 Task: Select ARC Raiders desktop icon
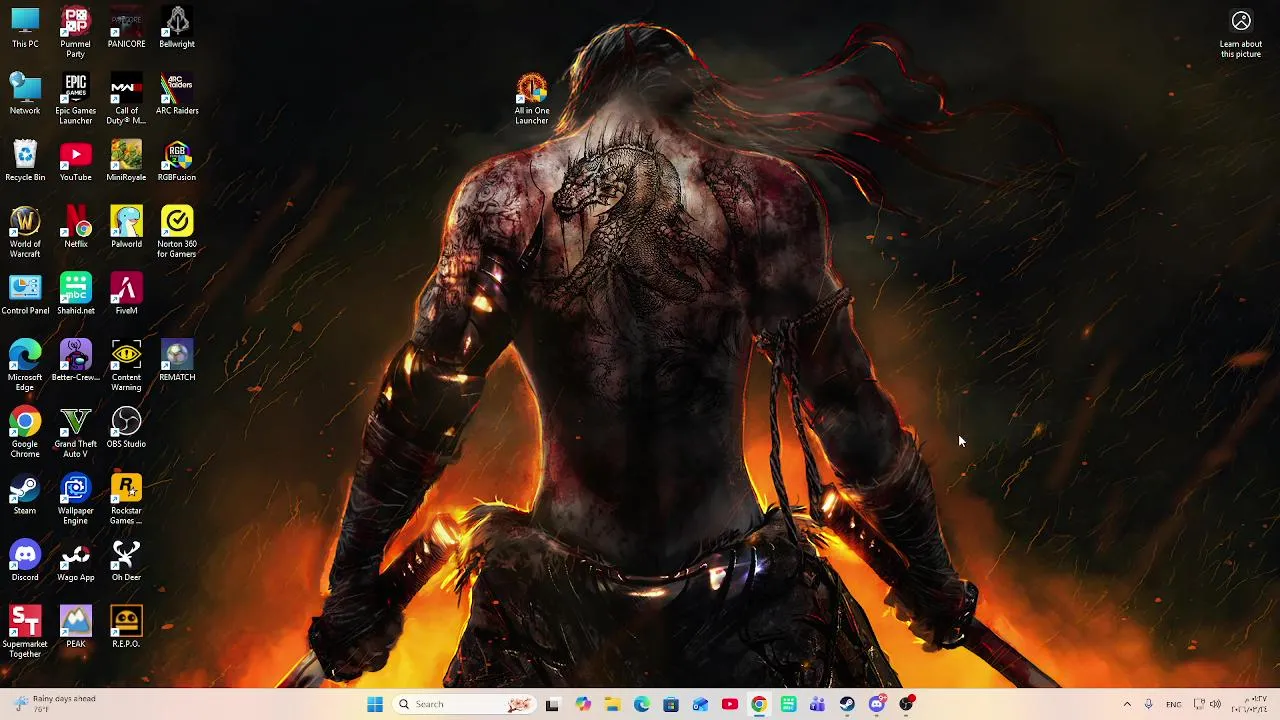click(x=177, y=95)
